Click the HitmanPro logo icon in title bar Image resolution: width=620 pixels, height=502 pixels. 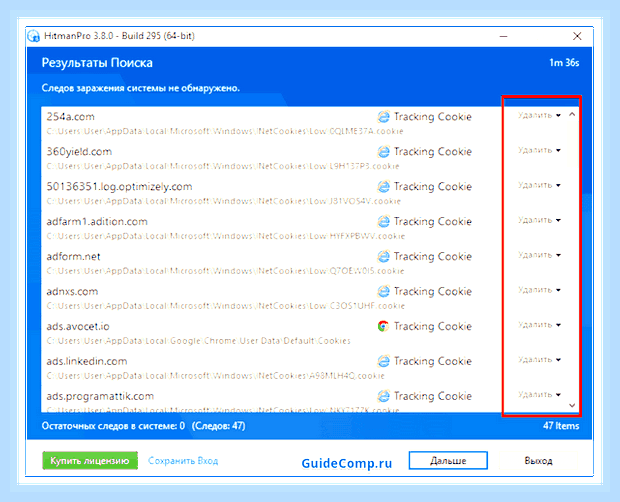click(34, 36)
